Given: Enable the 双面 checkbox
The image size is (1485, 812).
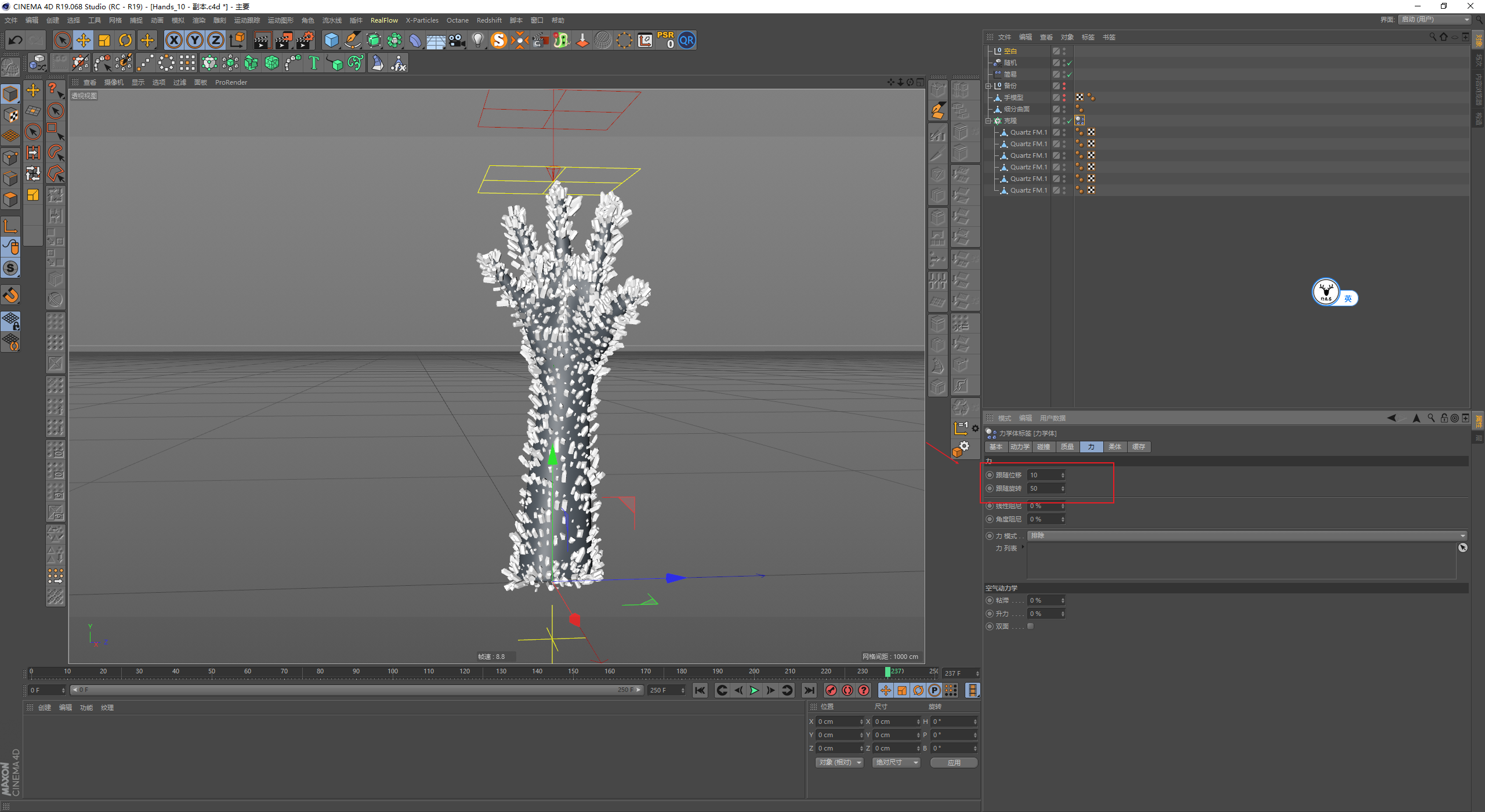Looking at the screenshot, I should point(1031,626).
